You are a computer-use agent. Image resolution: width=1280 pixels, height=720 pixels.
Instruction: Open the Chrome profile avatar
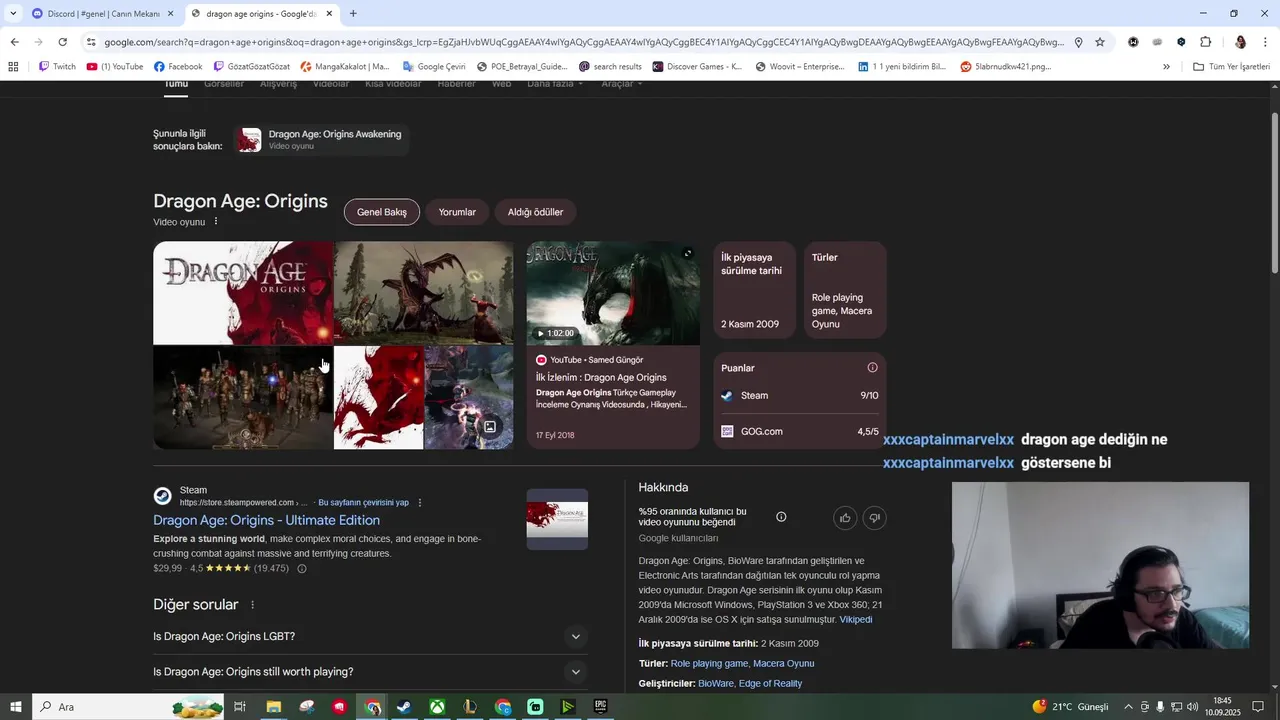[x=1241, y=42]
